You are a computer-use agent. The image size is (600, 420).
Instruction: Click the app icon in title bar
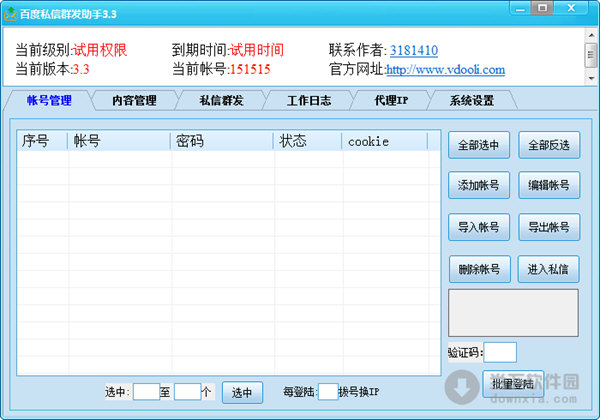(11, 14)
